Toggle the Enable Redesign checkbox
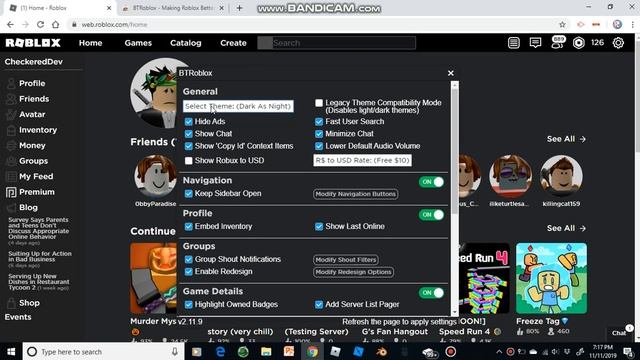The width and height of the screenshot is (640, 360). click(x=188, y=272)
